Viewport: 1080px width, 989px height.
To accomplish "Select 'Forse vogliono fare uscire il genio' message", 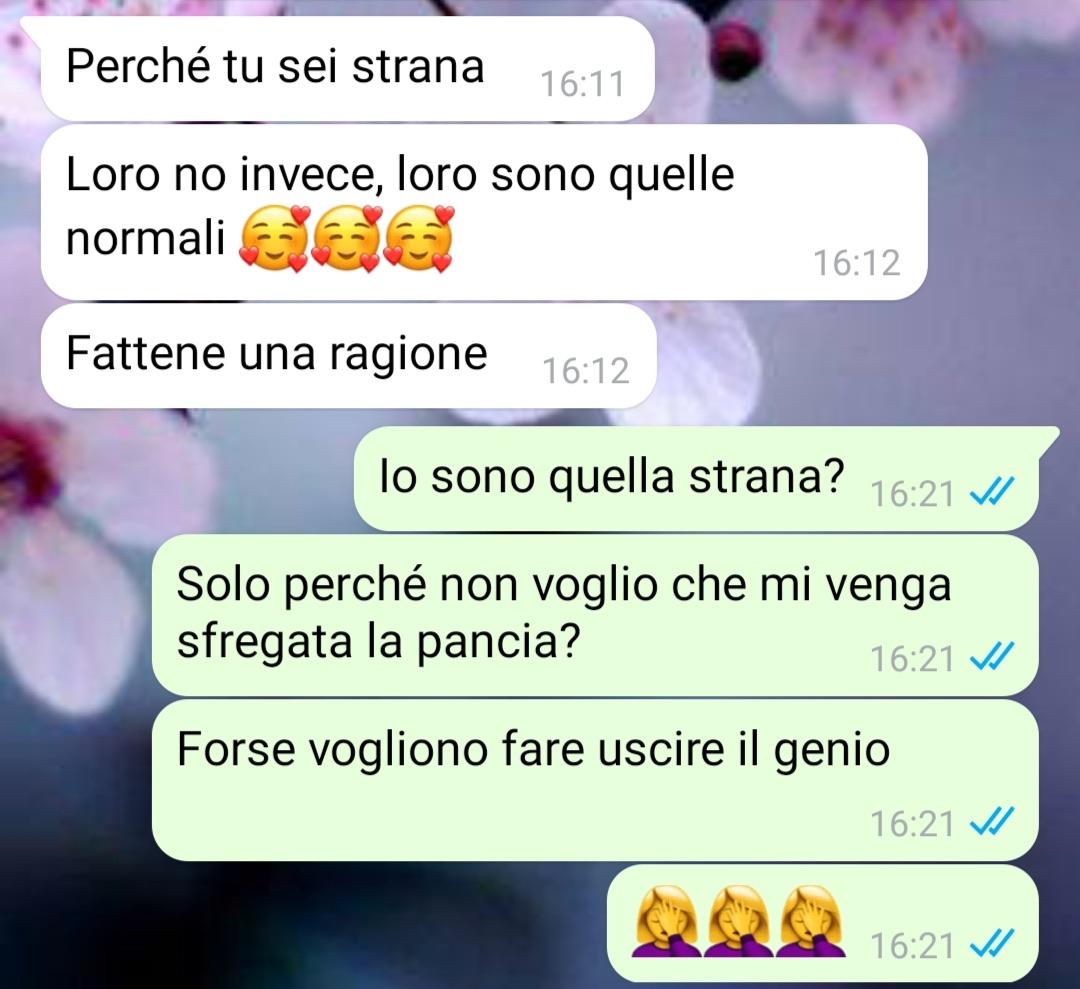I will (595, 780).
